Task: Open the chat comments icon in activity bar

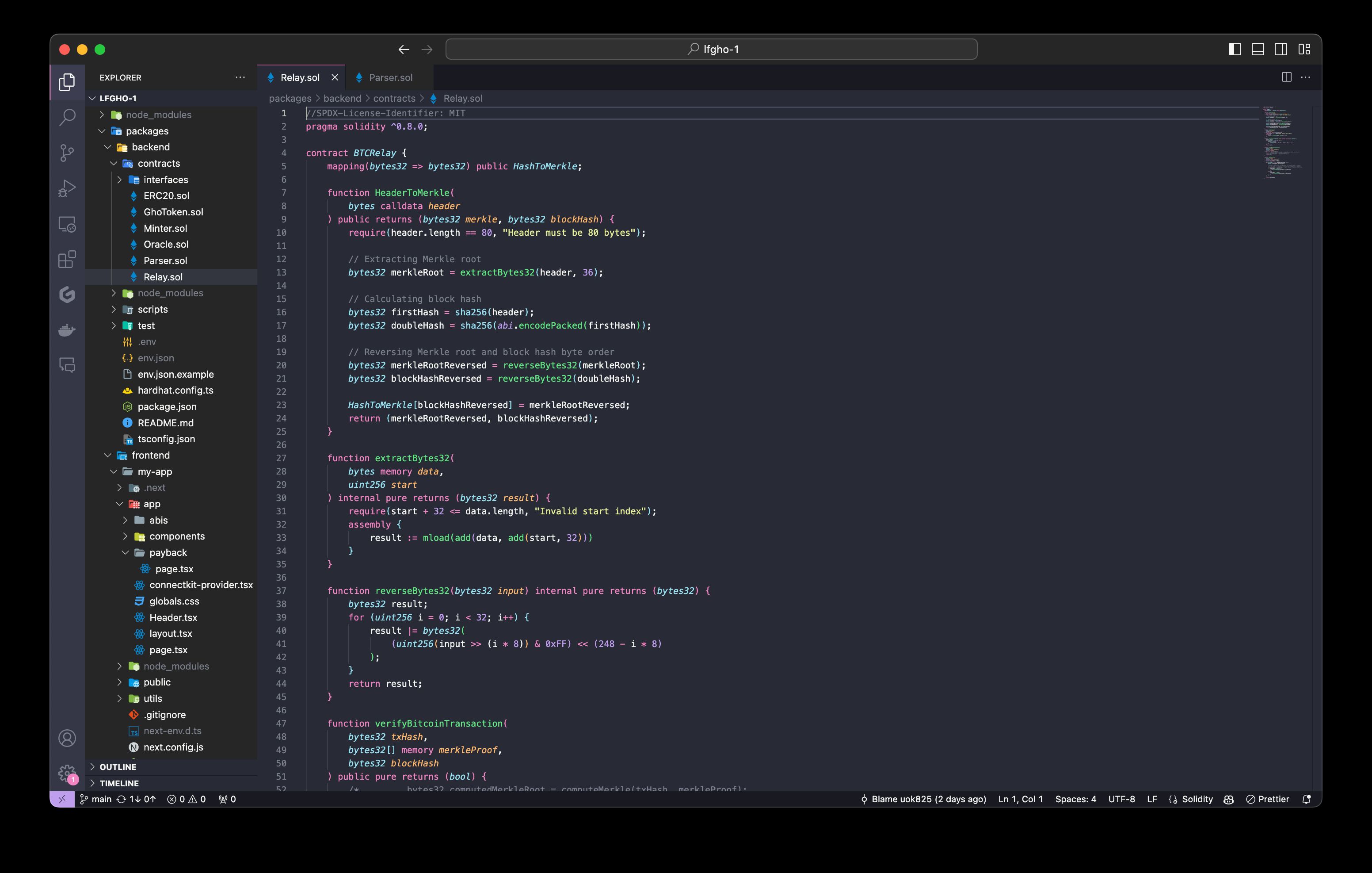Action: click(67, 365)
